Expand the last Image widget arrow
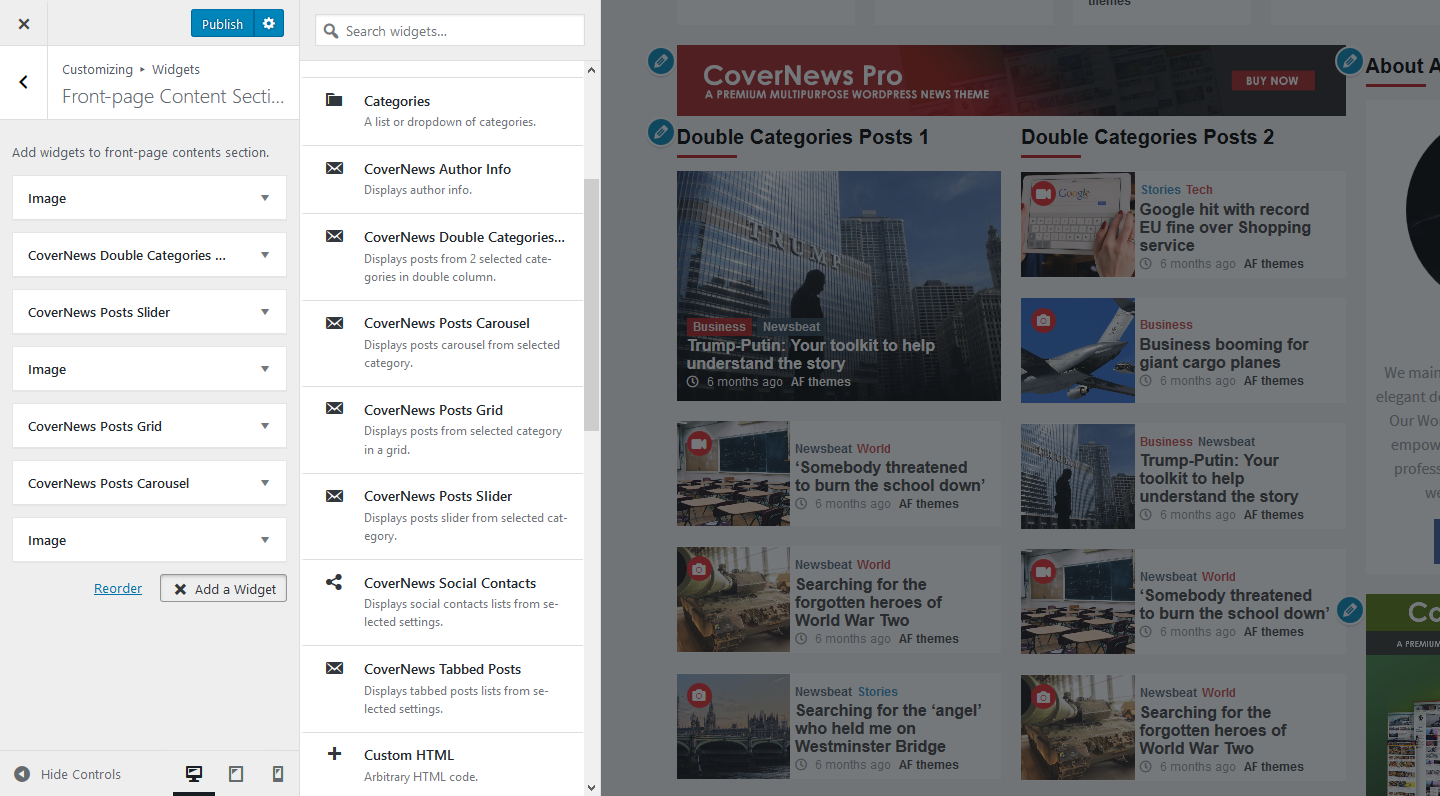Viewport: 1440px width, 796px height. 265,540
